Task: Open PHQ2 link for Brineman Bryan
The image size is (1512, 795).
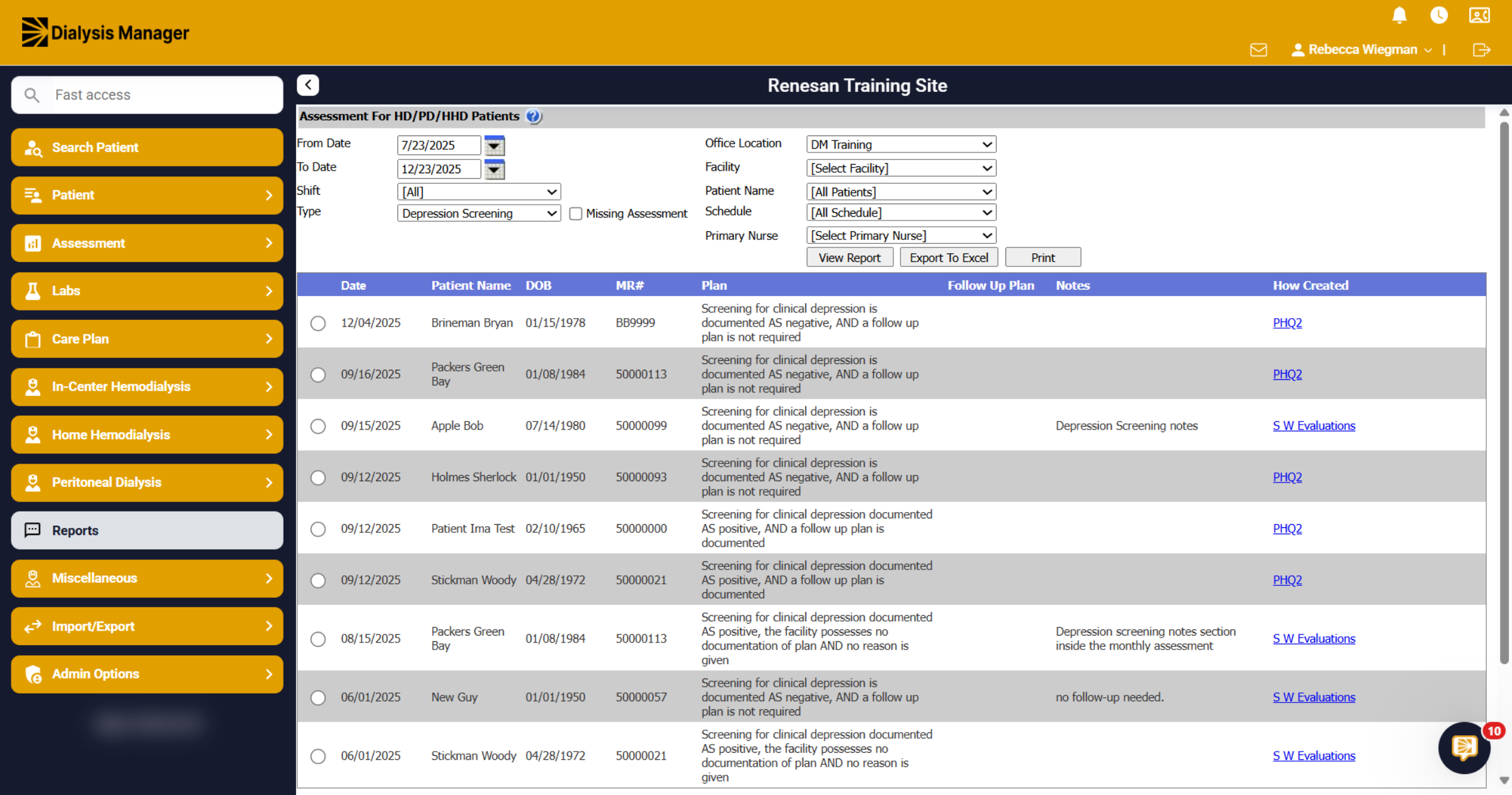Action: point(1287,323)
